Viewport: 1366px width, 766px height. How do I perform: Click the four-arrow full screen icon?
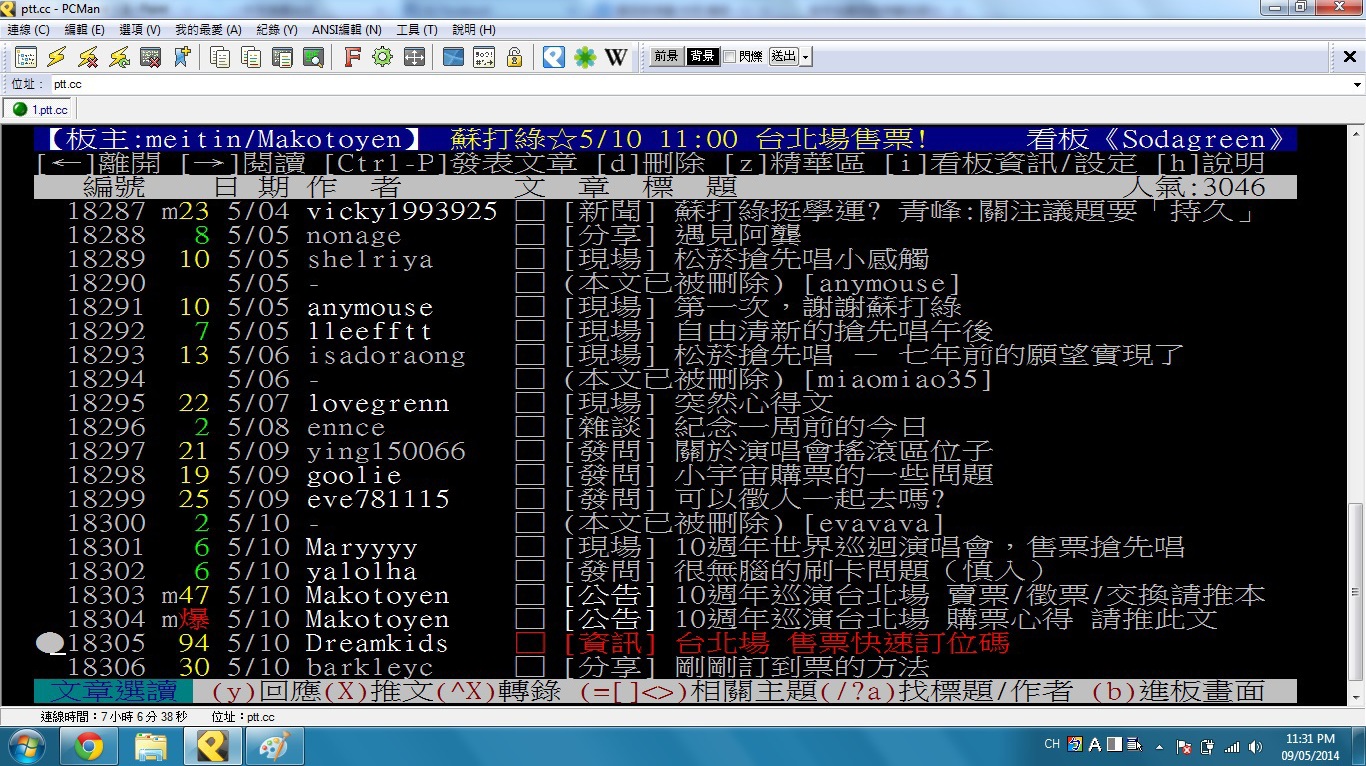[414, 57]
